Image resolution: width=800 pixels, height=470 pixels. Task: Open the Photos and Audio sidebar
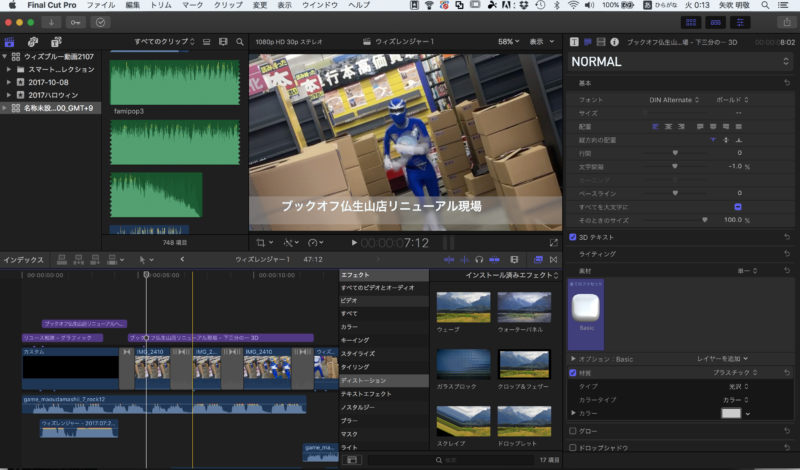33,42
